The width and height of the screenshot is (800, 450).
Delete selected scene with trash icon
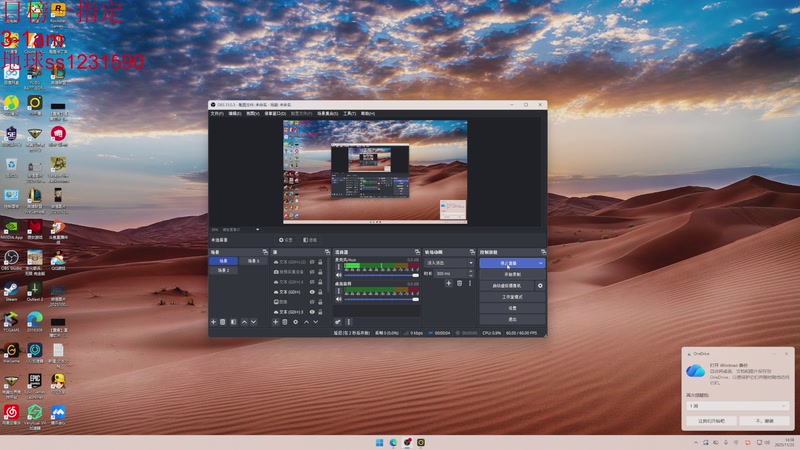click(223, 322)
